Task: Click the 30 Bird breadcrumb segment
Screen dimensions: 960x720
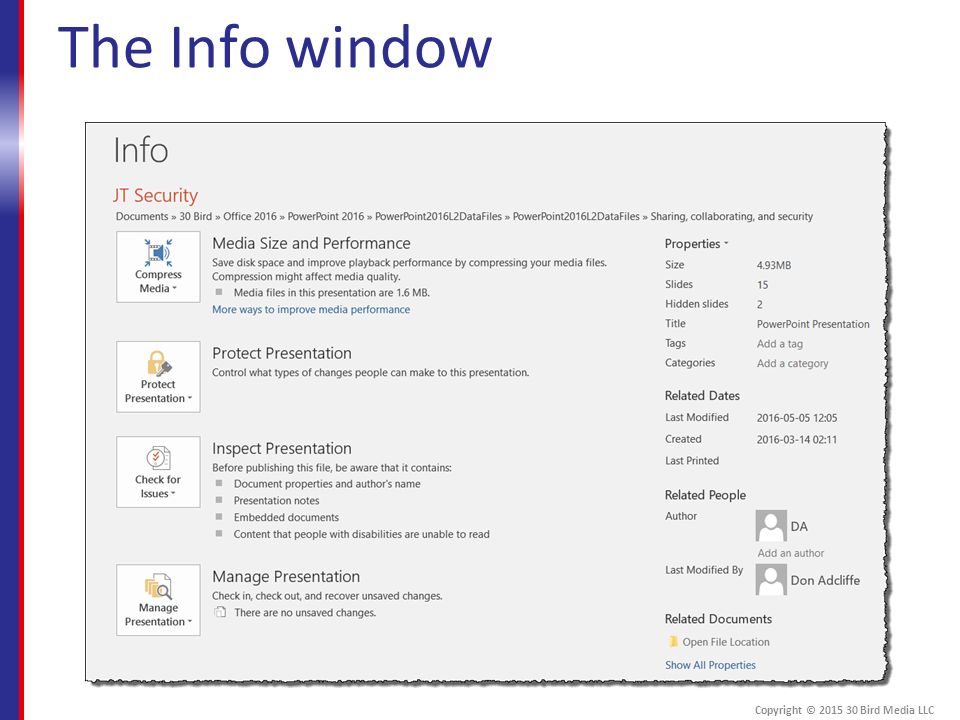Action: pyautogui.click(x=195, y=216)
